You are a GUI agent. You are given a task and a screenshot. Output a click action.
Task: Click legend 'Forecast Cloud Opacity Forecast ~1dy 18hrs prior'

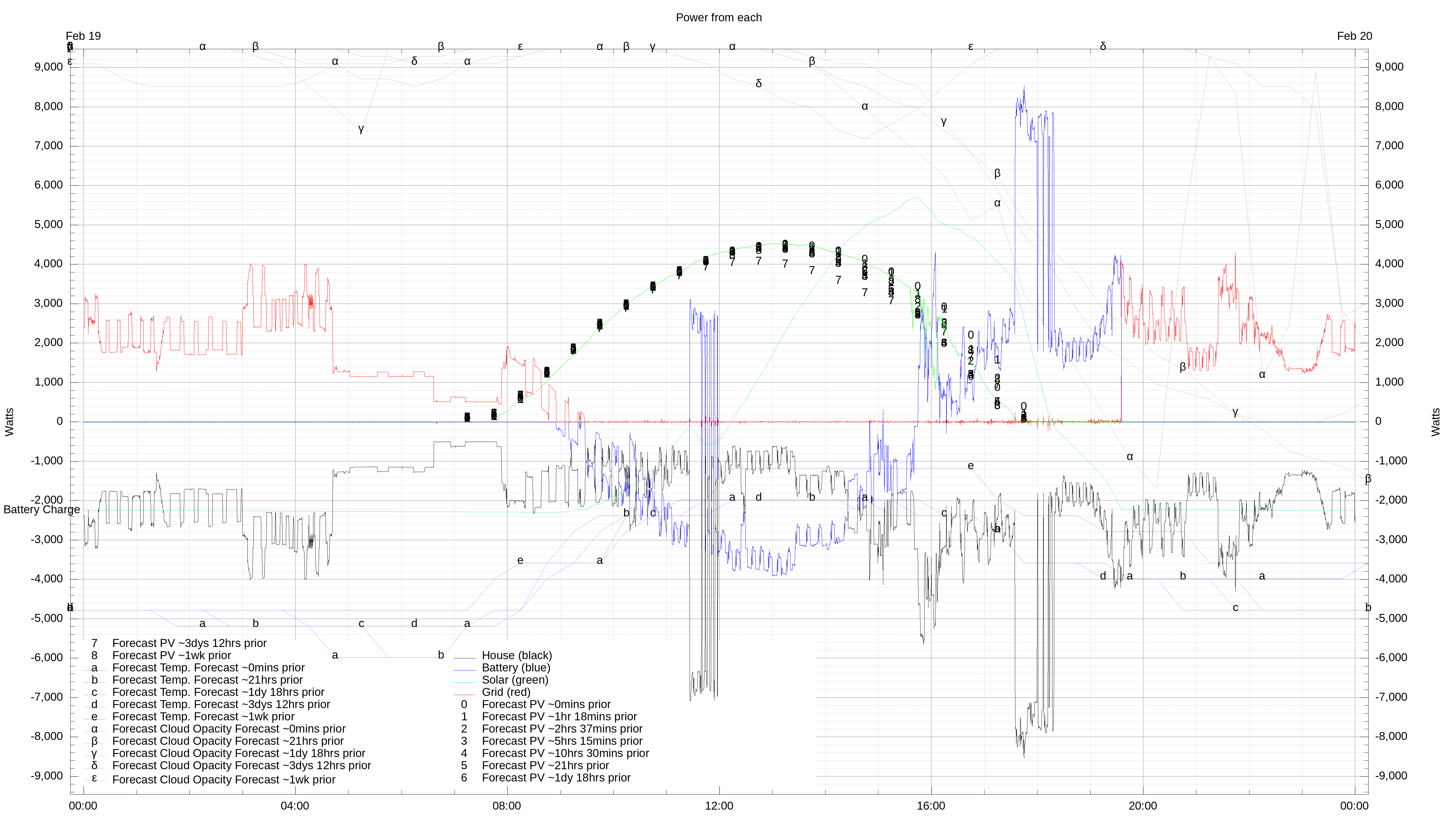pos(239,753)
